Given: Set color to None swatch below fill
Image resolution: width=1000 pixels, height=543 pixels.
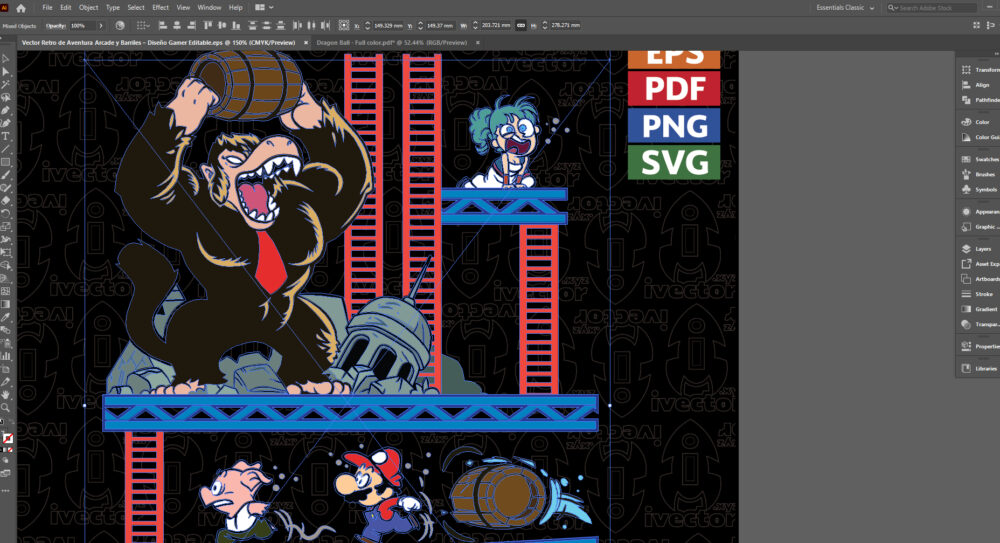Looking at the screenshot, I should [10, 450].
